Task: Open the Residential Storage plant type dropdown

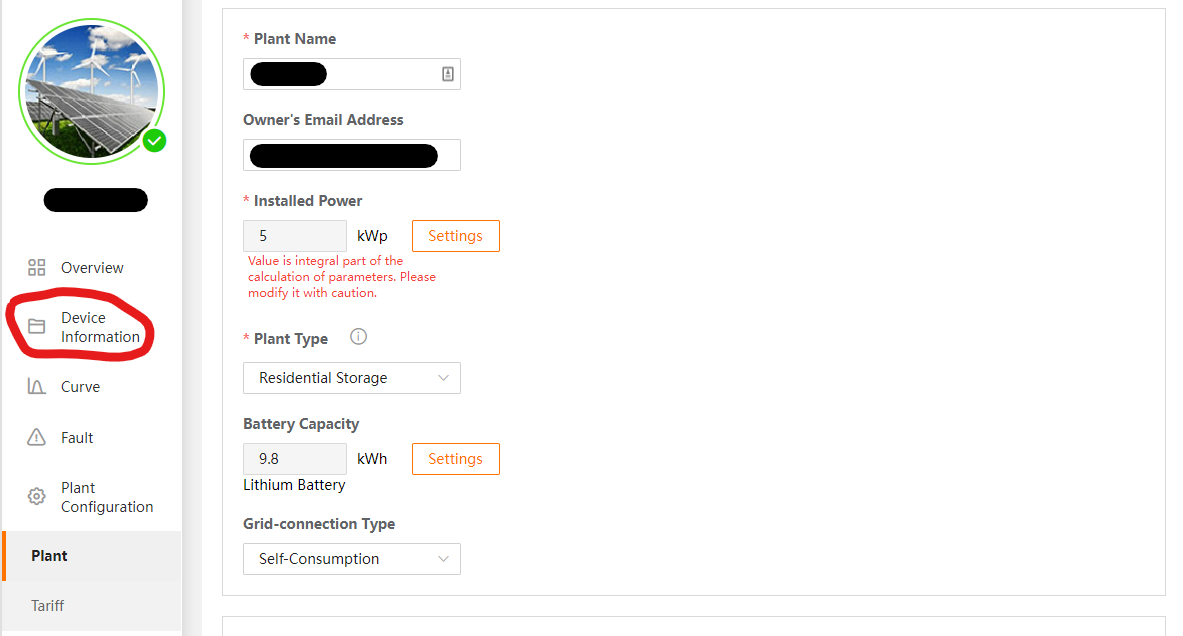Action: [352, 378]
